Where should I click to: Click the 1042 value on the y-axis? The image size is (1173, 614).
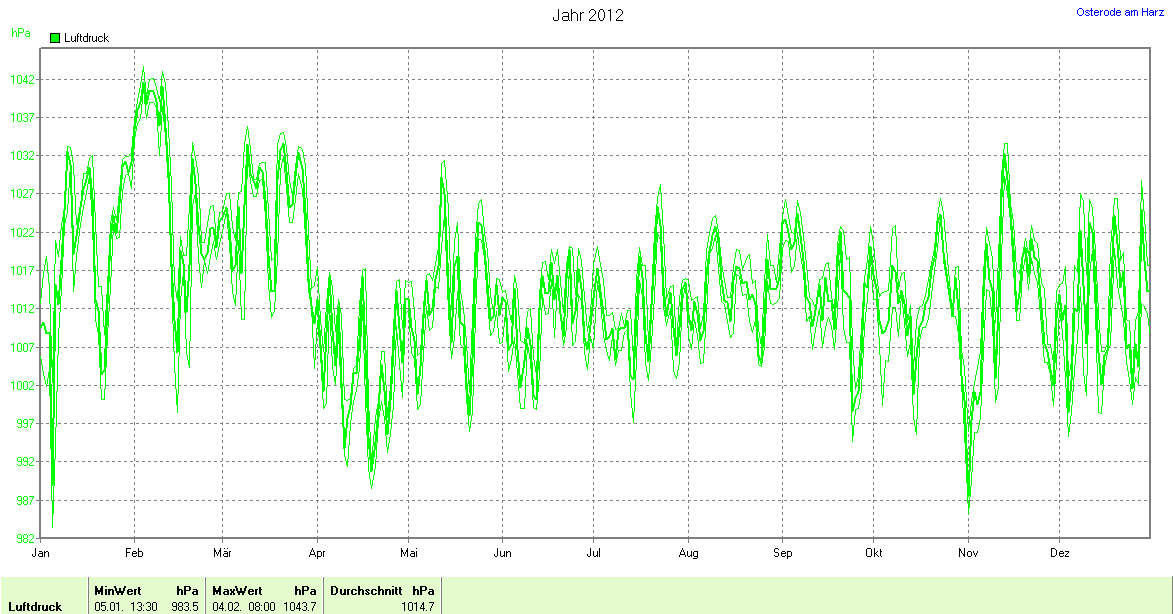point(22,80)
